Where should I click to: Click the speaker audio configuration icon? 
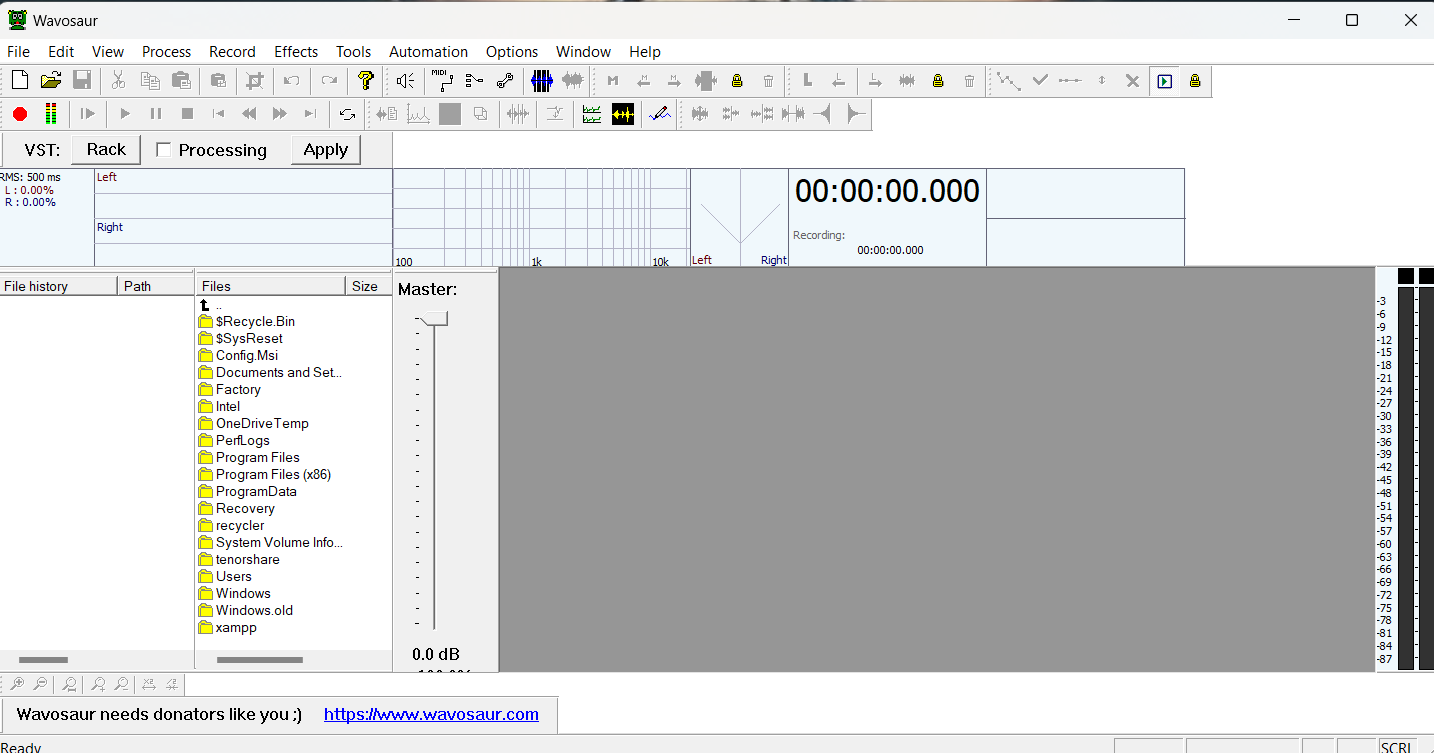click(x=405, y=81)
